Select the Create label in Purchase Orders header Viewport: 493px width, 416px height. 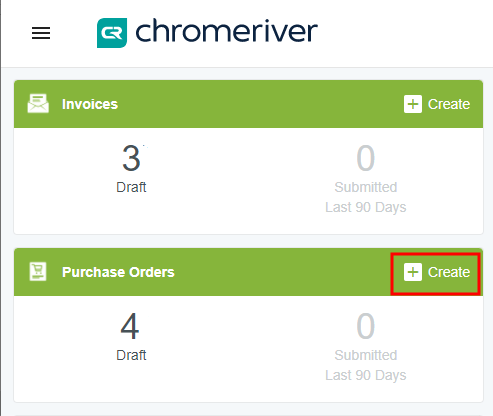[449, 272]
